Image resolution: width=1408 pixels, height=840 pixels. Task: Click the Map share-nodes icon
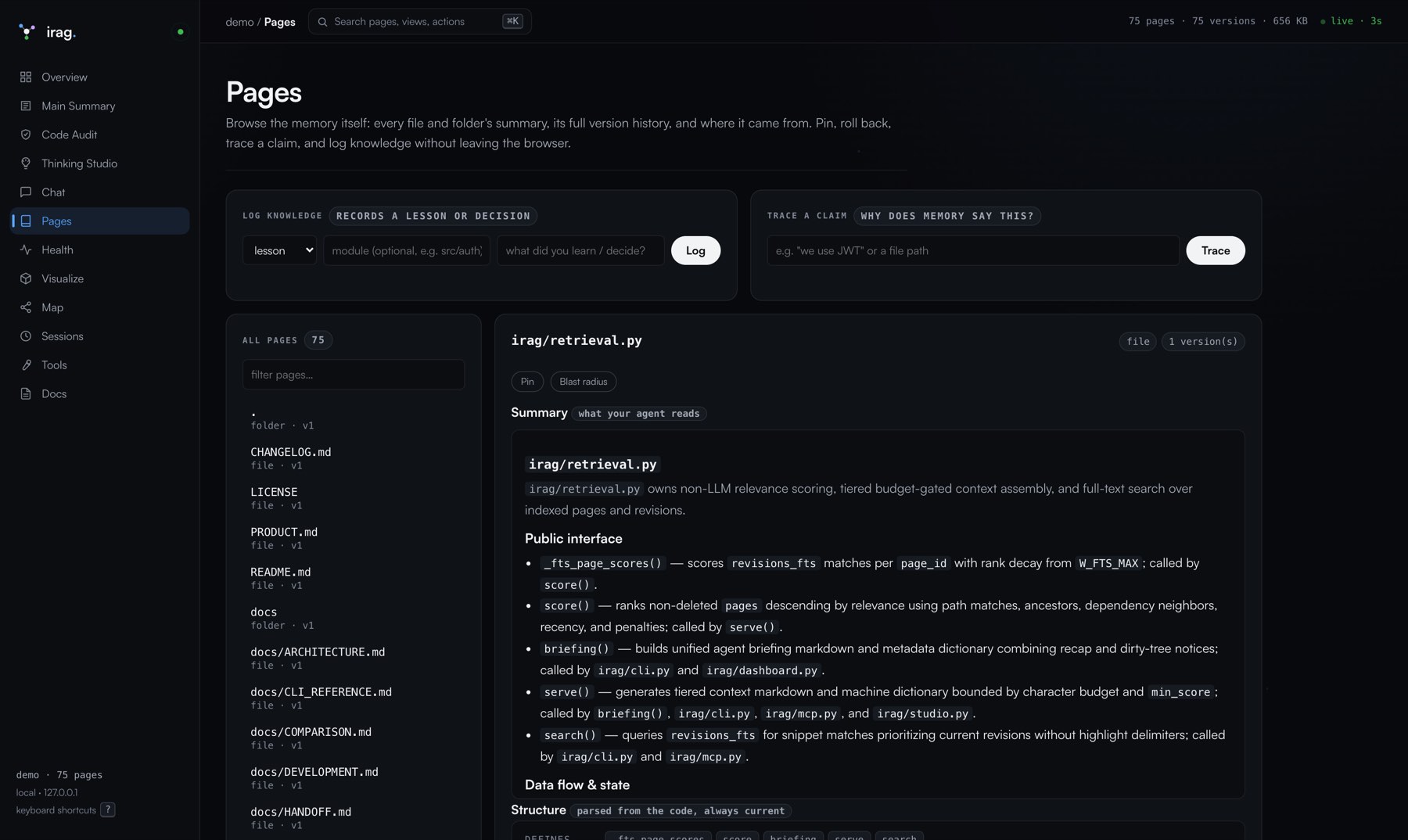26,307
